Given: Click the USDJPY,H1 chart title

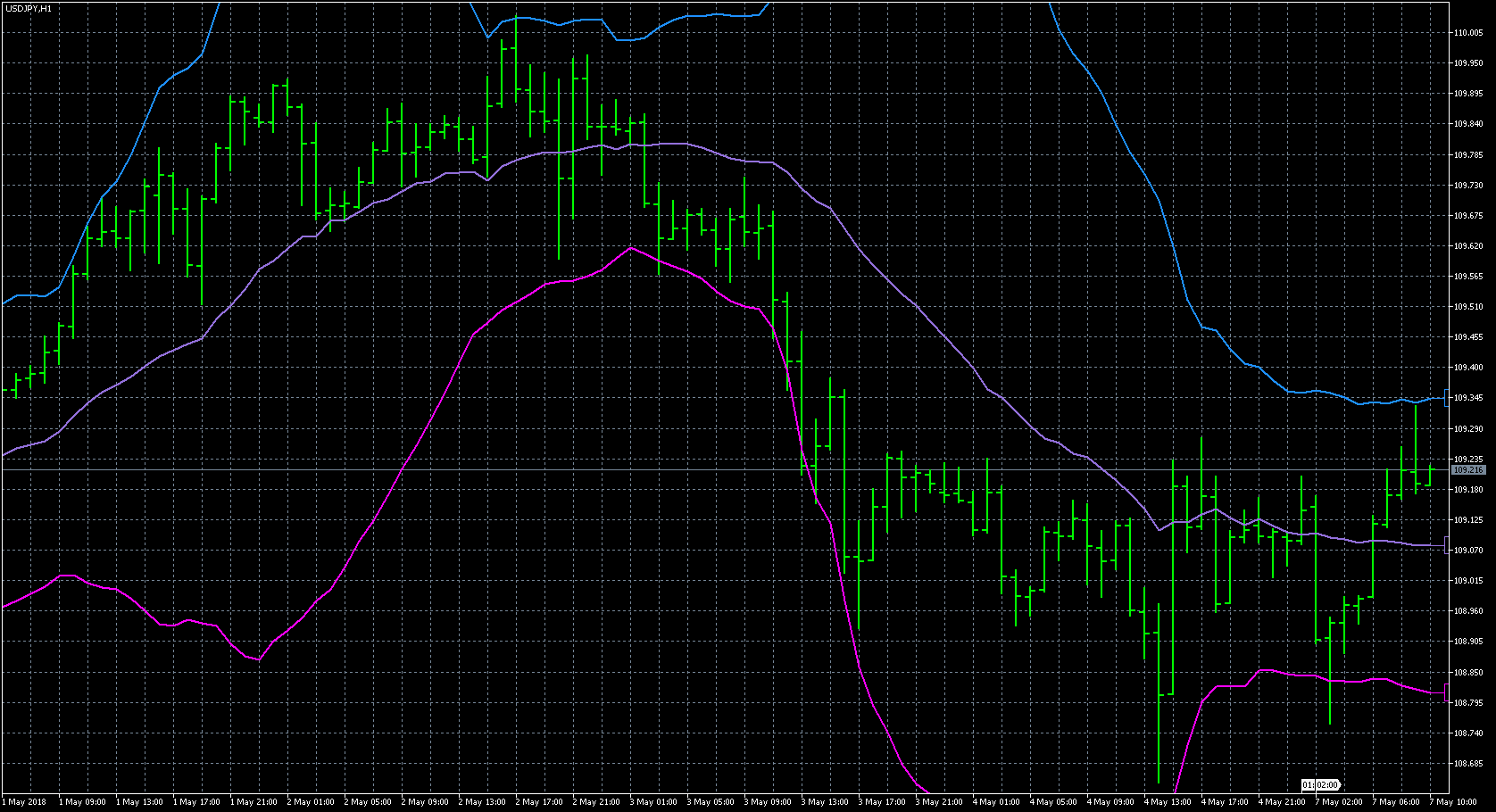Looking at the screenshot, I should [29, 8].
